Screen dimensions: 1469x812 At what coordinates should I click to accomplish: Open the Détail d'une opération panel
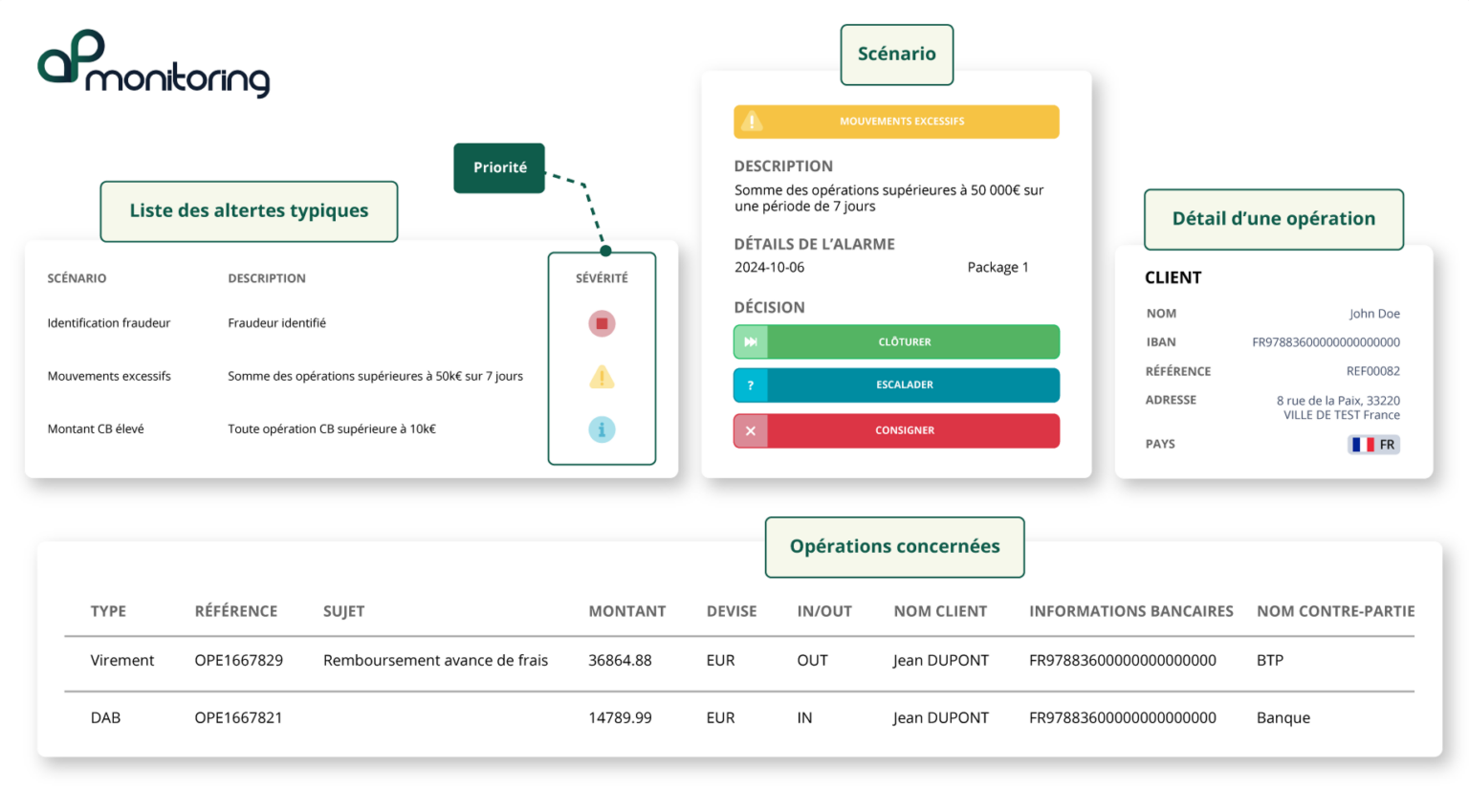tap(1273, 219)
